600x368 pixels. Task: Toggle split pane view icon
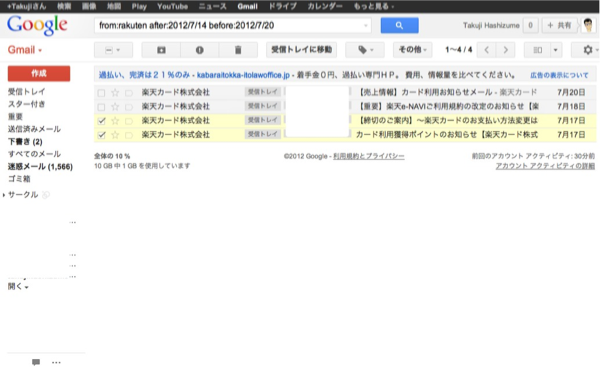point(537,50)
